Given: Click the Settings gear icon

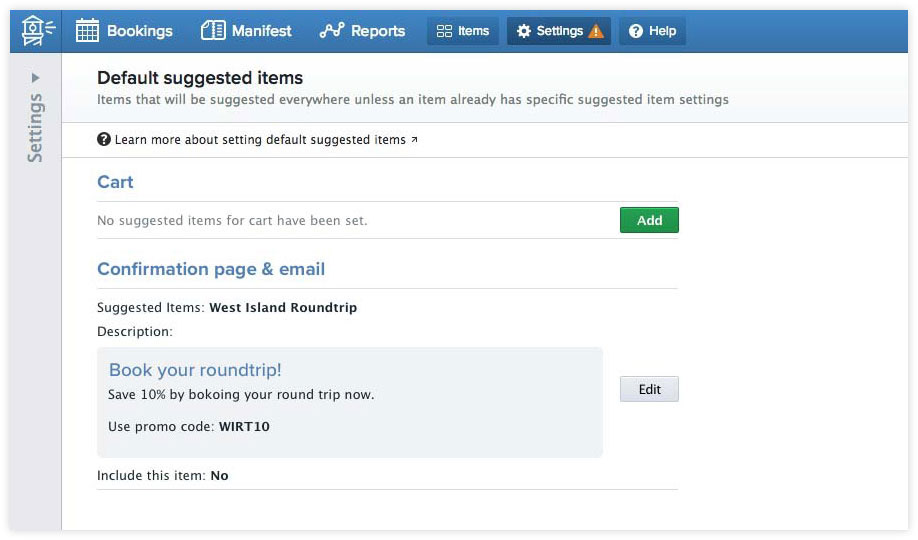Looking at the screenshot, I should tap(524, 31).
